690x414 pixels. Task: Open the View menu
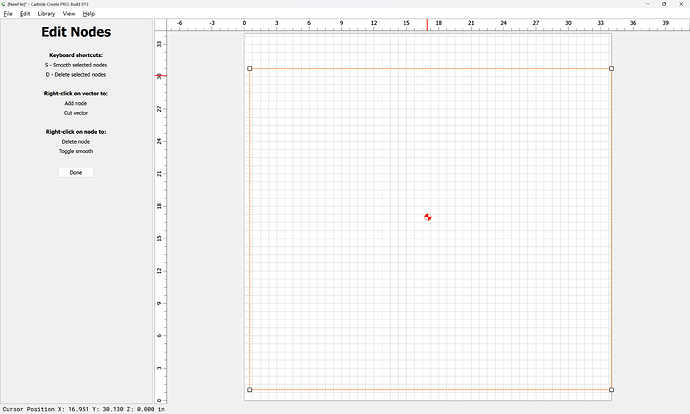[x=69, y=14]
